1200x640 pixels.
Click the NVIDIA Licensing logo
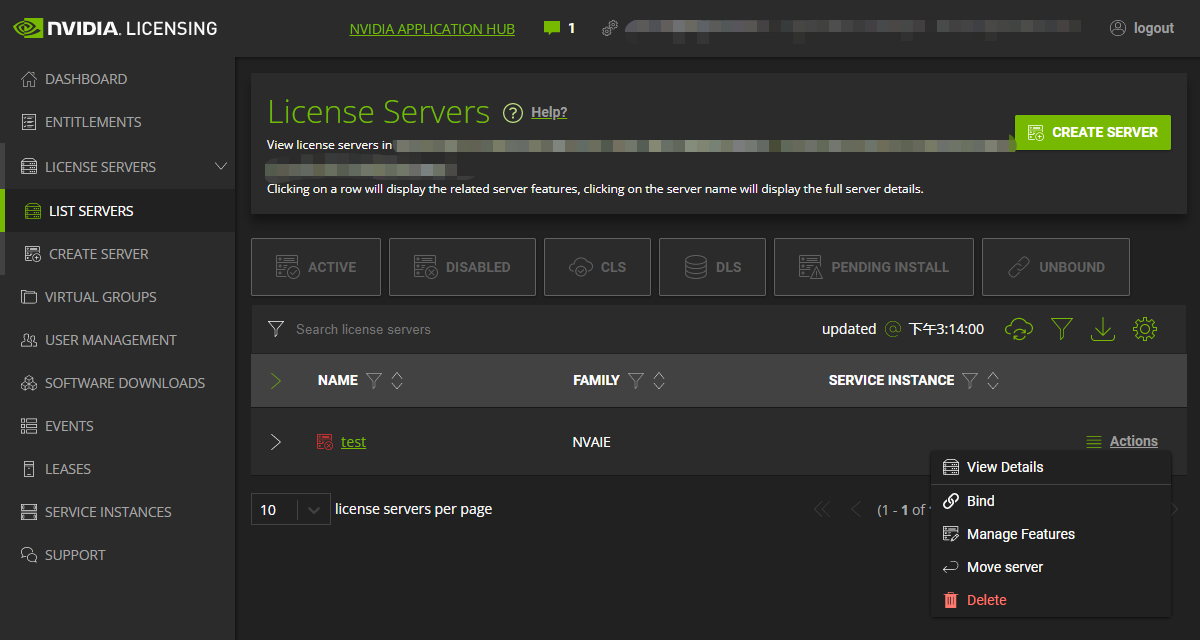point(115,28)
